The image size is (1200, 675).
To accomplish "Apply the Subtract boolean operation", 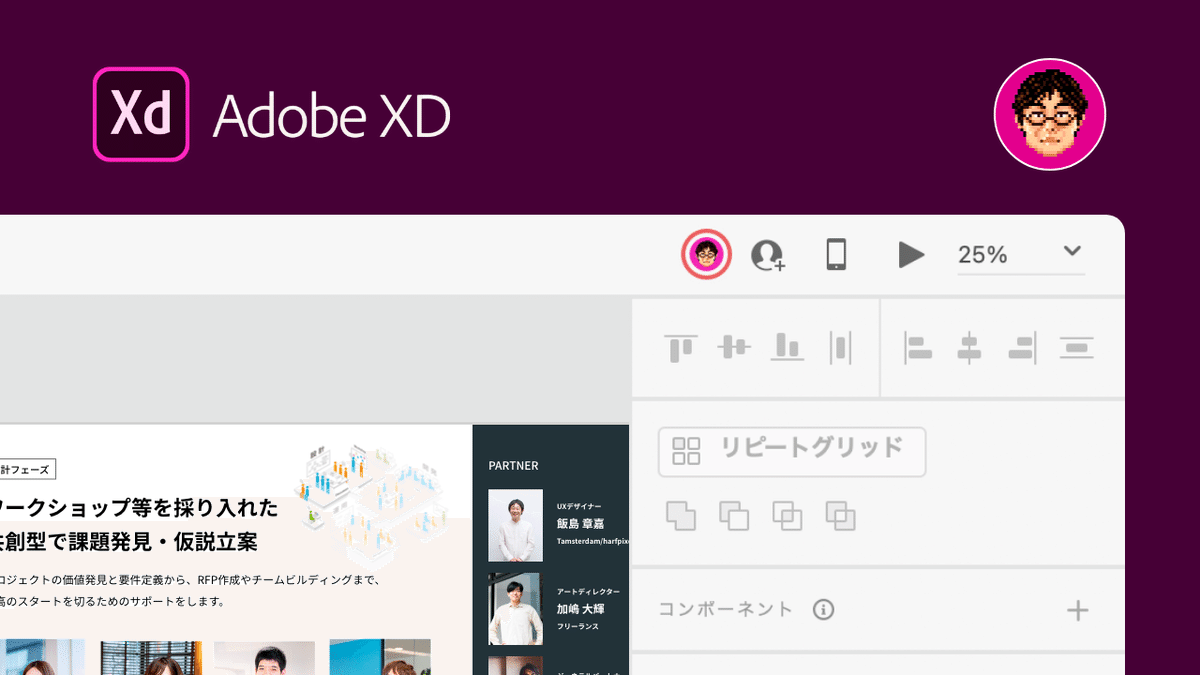I will 734,516.
